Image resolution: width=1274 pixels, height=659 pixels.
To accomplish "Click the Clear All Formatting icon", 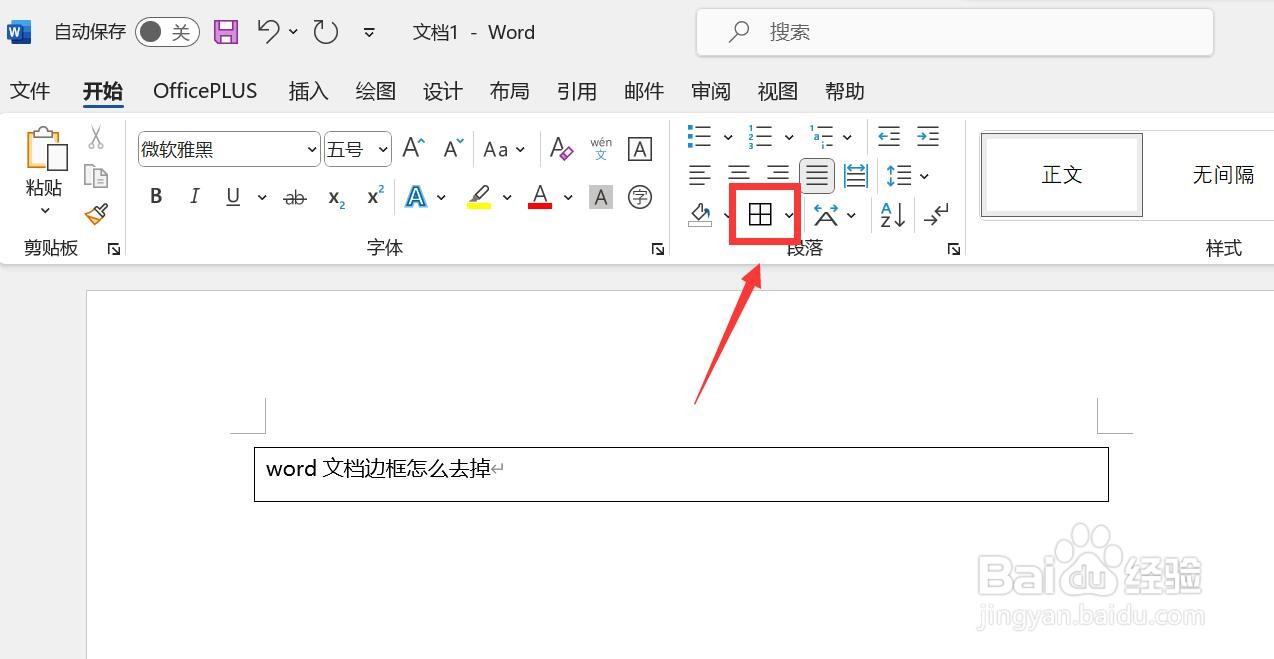I will (561, 148).
